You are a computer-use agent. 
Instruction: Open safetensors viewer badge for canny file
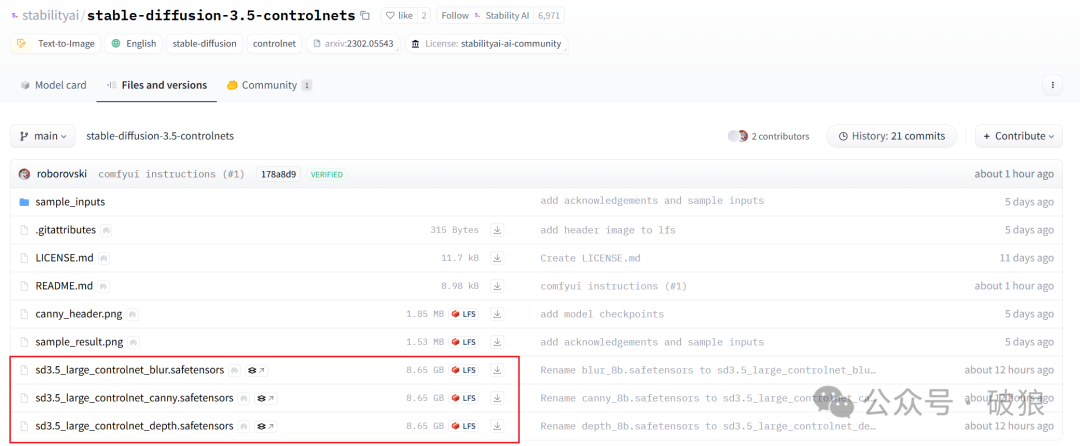(x=267, y=398)
